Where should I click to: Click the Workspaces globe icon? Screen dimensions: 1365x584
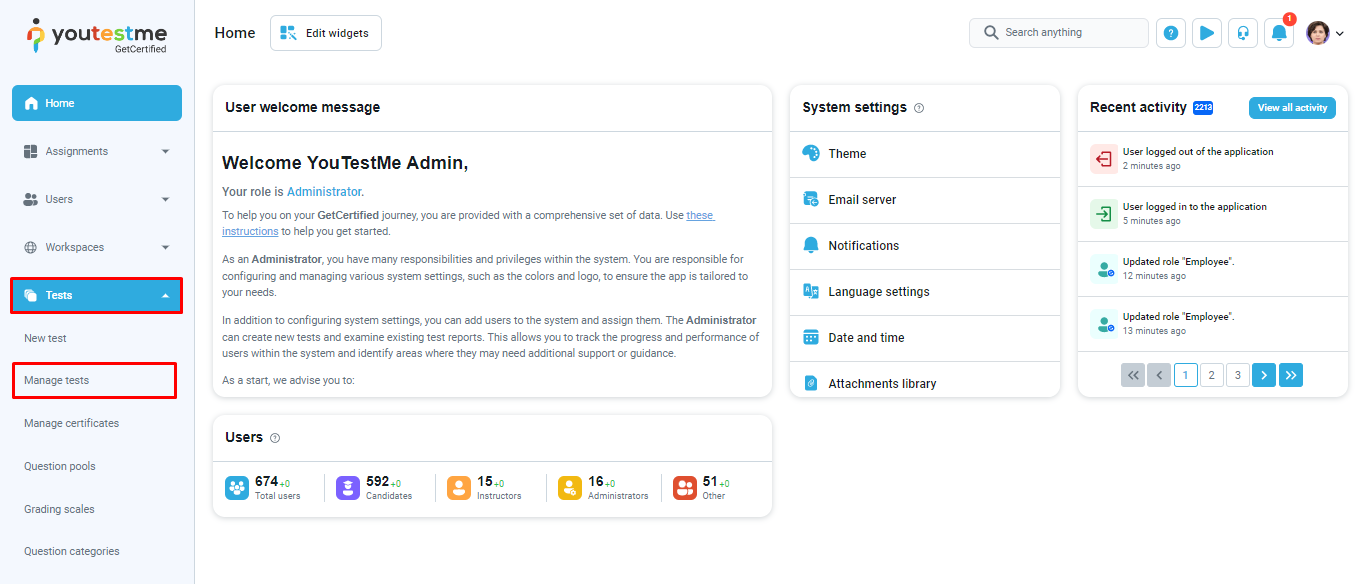tap(31, 247)
